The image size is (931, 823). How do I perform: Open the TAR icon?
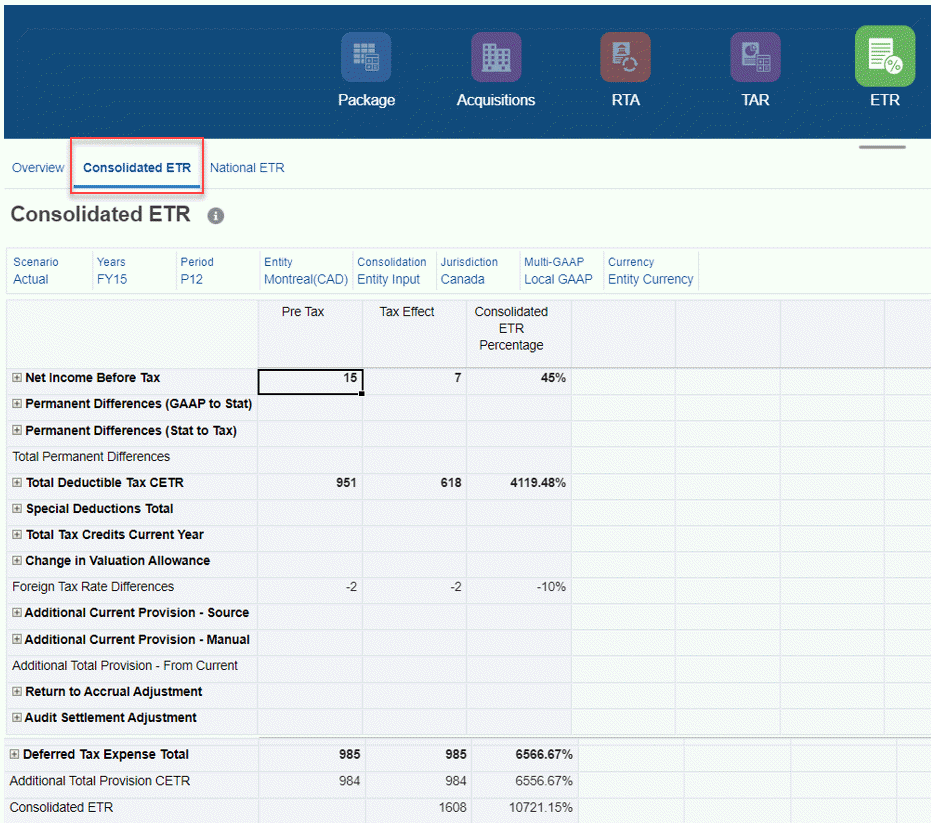click(755, 57)
